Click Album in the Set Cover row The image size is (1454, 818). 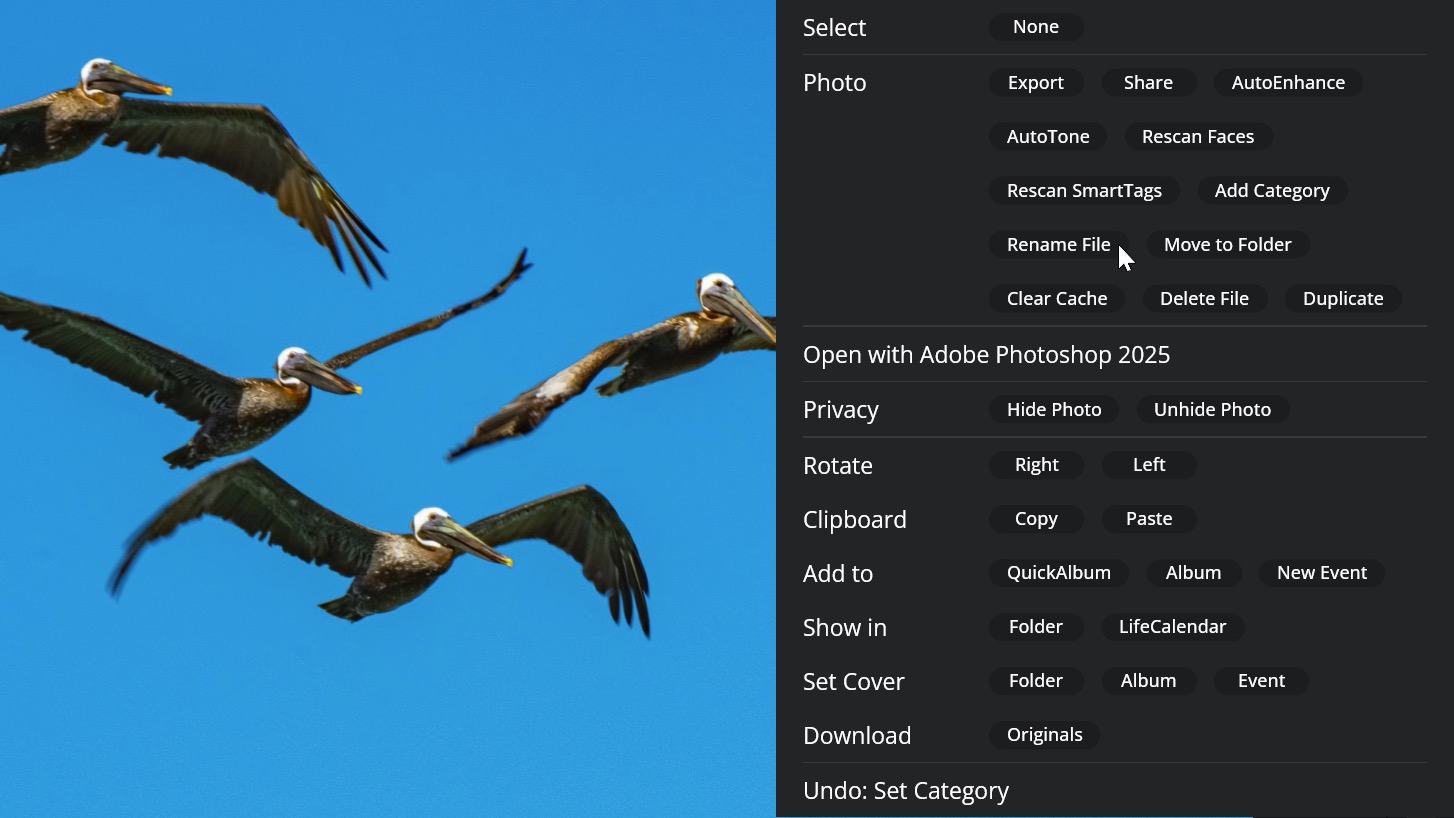[1148, 681]
